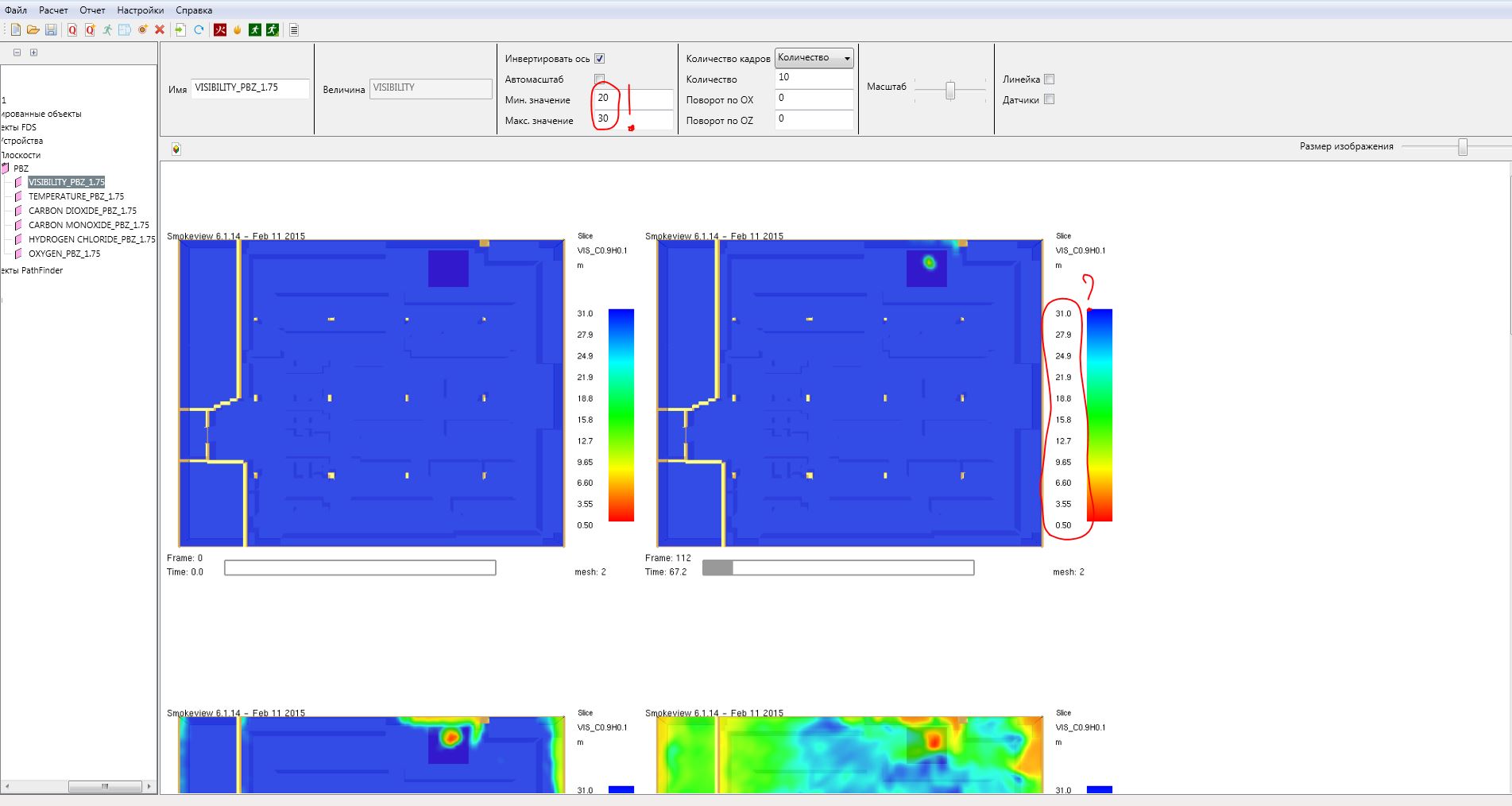Click the Frame 0 visibility slice image

point(372,393)
